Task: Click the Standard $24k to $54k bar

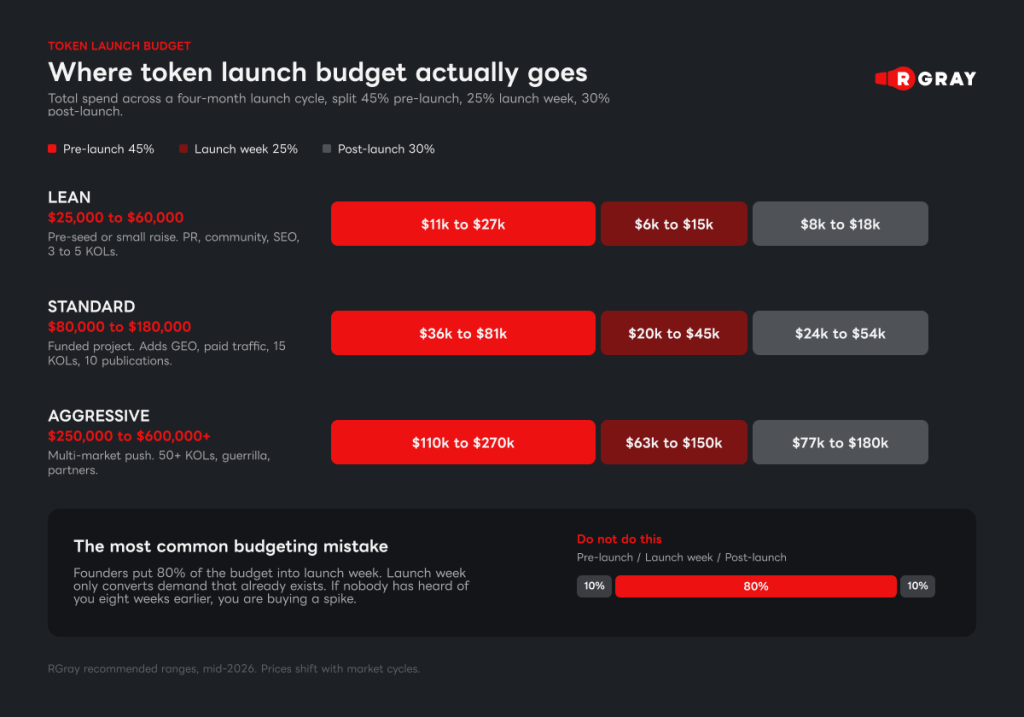Action: tap(840, 333)
